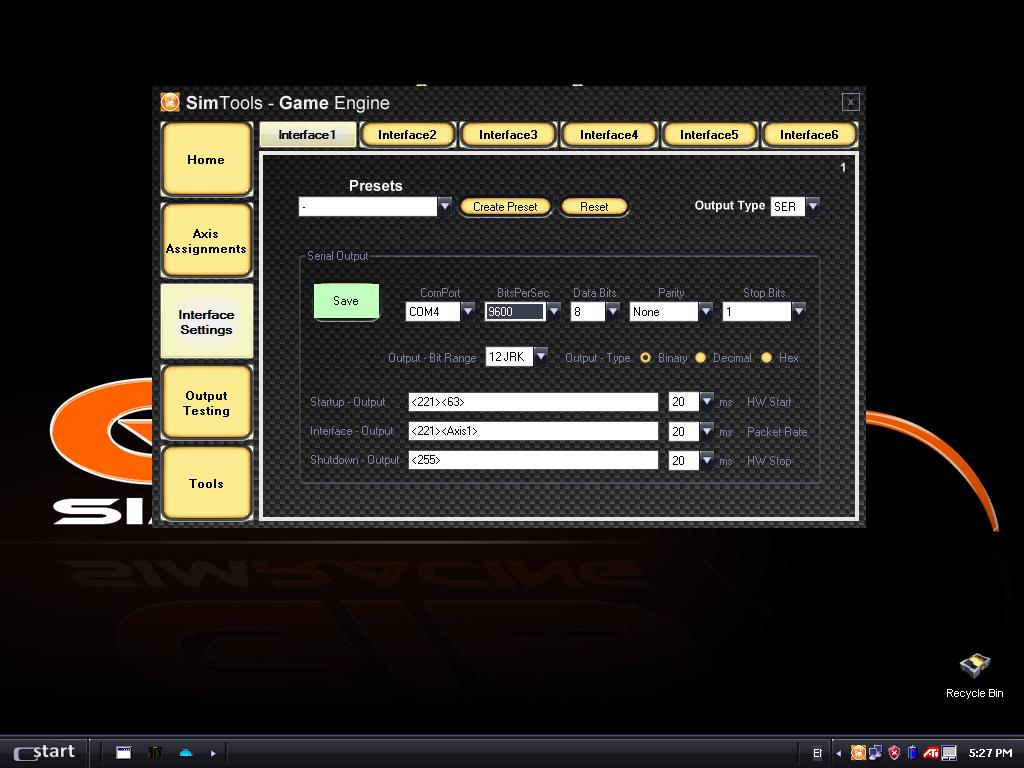Click the Reset button
The image size is (1024, 768).
pyautogui.click(x=594, y=207)
